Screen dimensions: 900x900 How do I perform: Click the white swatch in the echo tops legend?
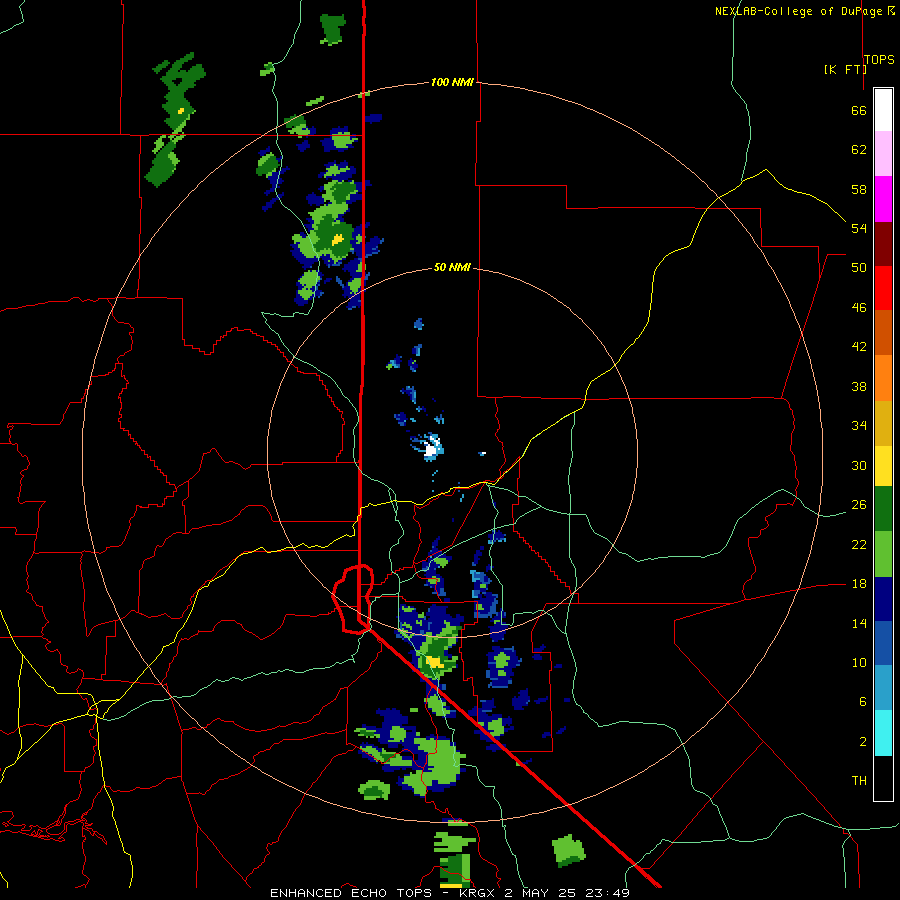click(883, 110)
